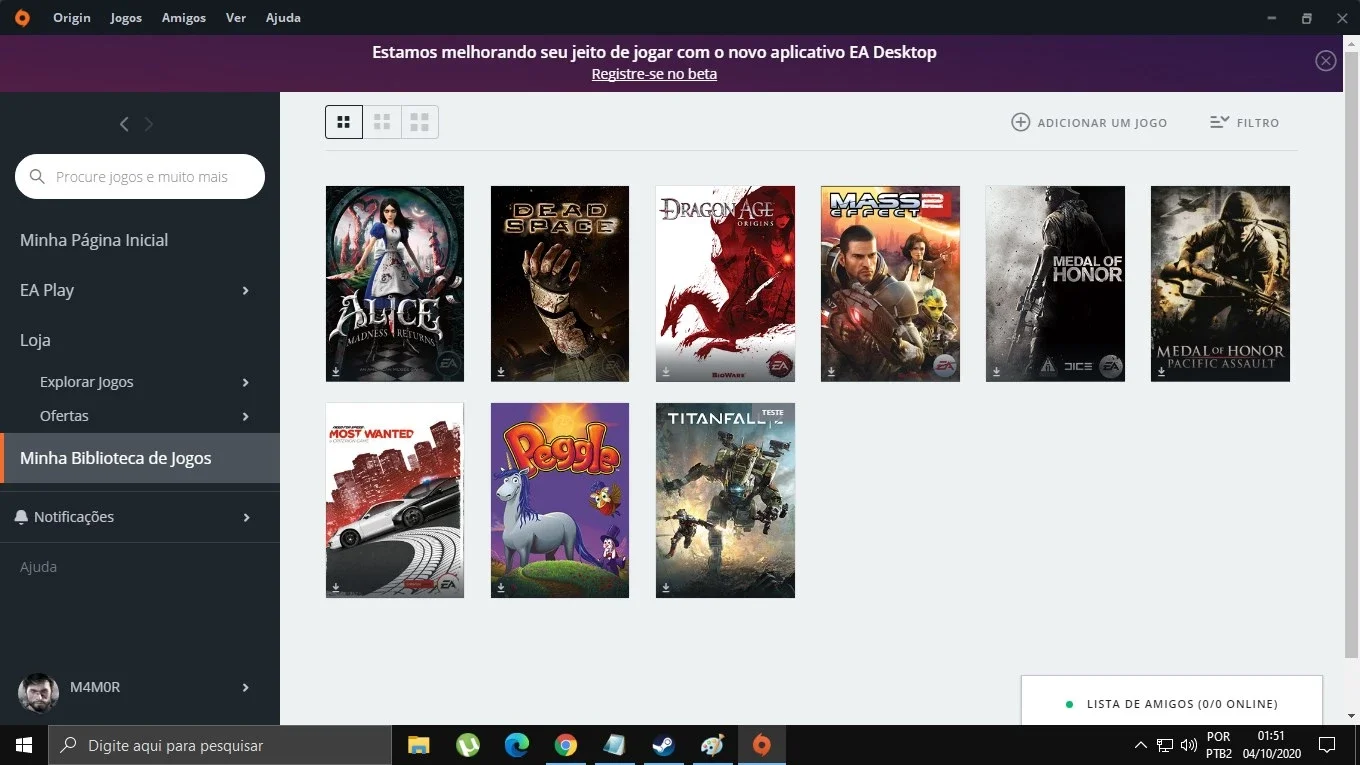Image resolution: width=1360 pixels, height=765 pixels.
Task: Click the Notificações bell icon
Action: coord(21,517)
